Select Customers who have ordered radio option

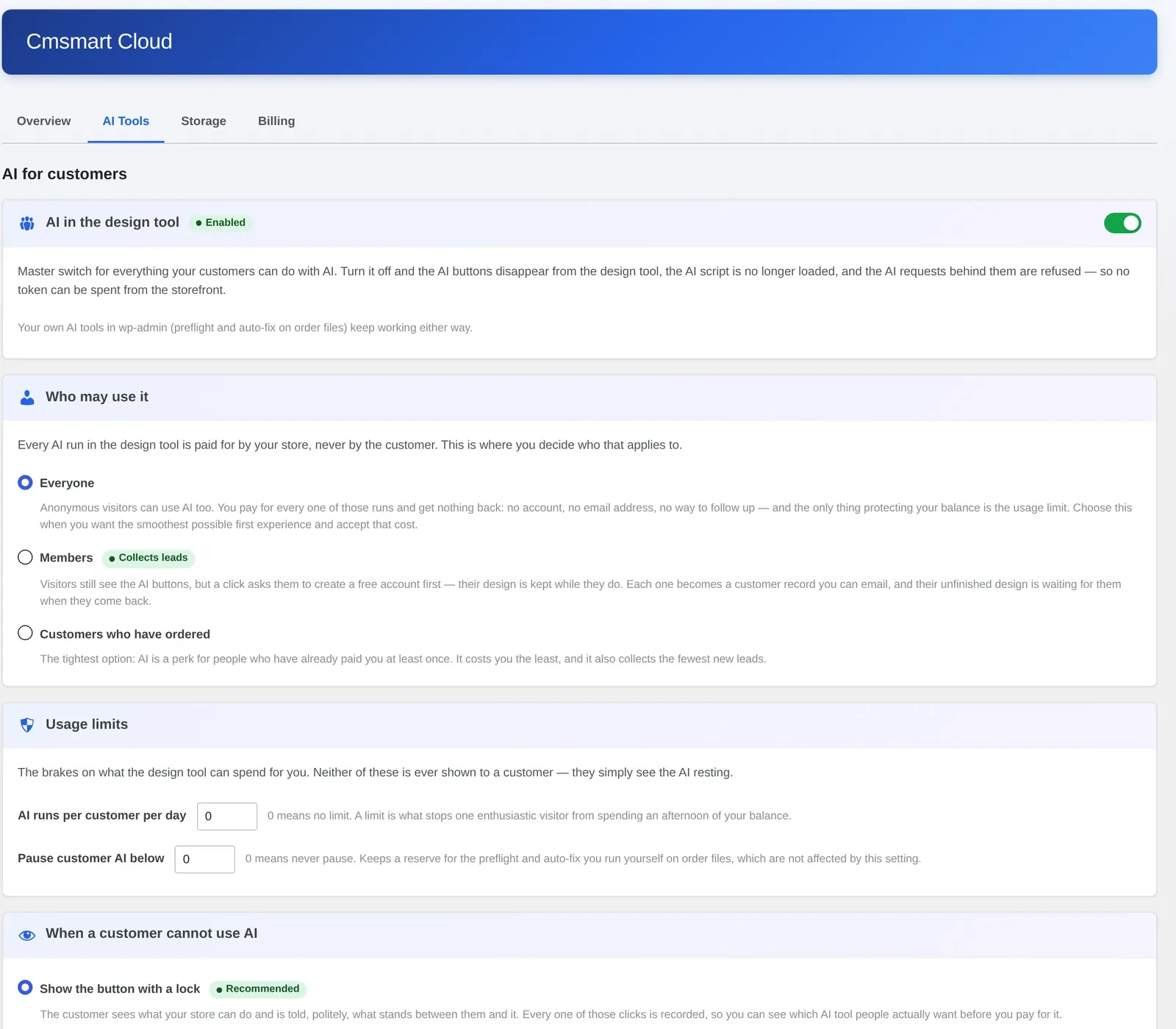(x=25, y=633)
